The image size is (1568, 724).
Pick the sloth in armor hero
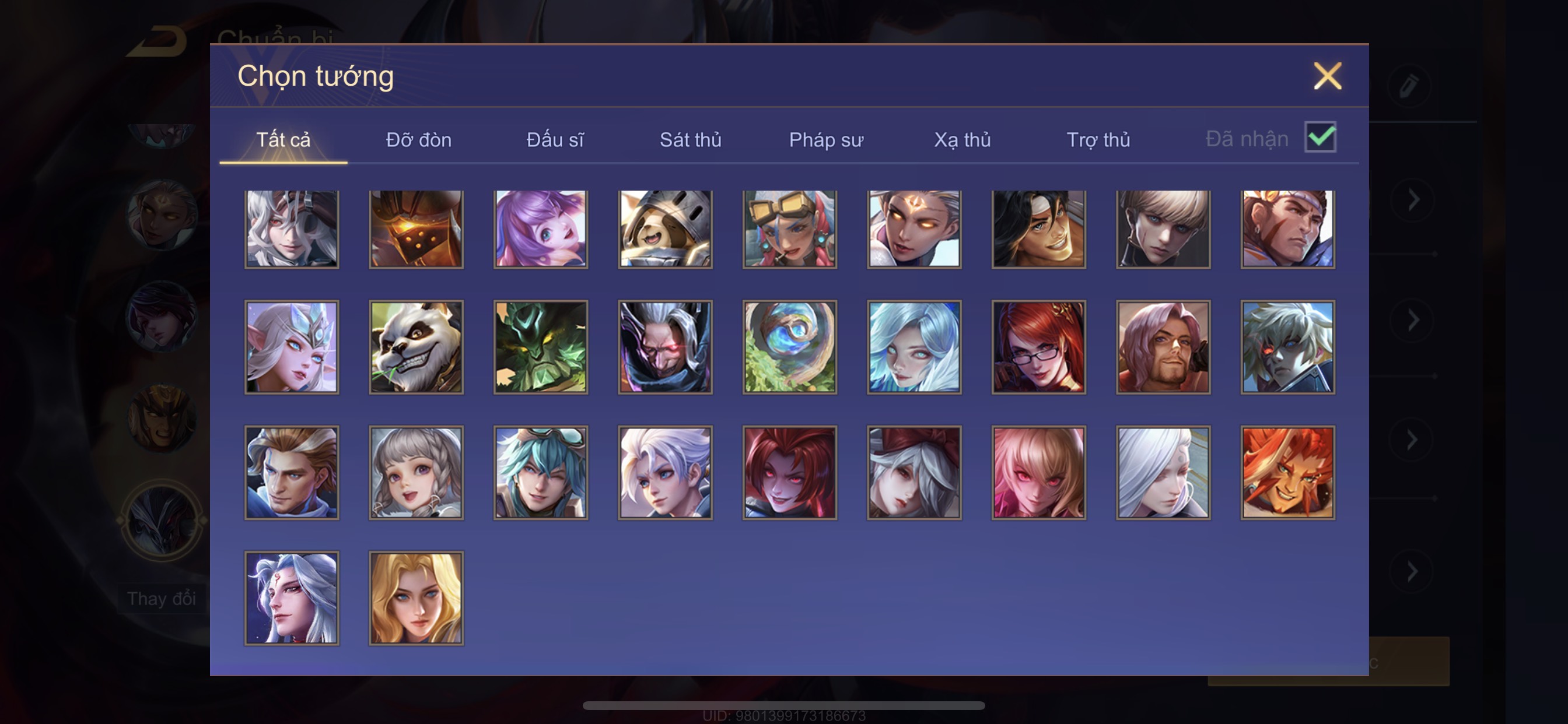click(x=666, y=229)
